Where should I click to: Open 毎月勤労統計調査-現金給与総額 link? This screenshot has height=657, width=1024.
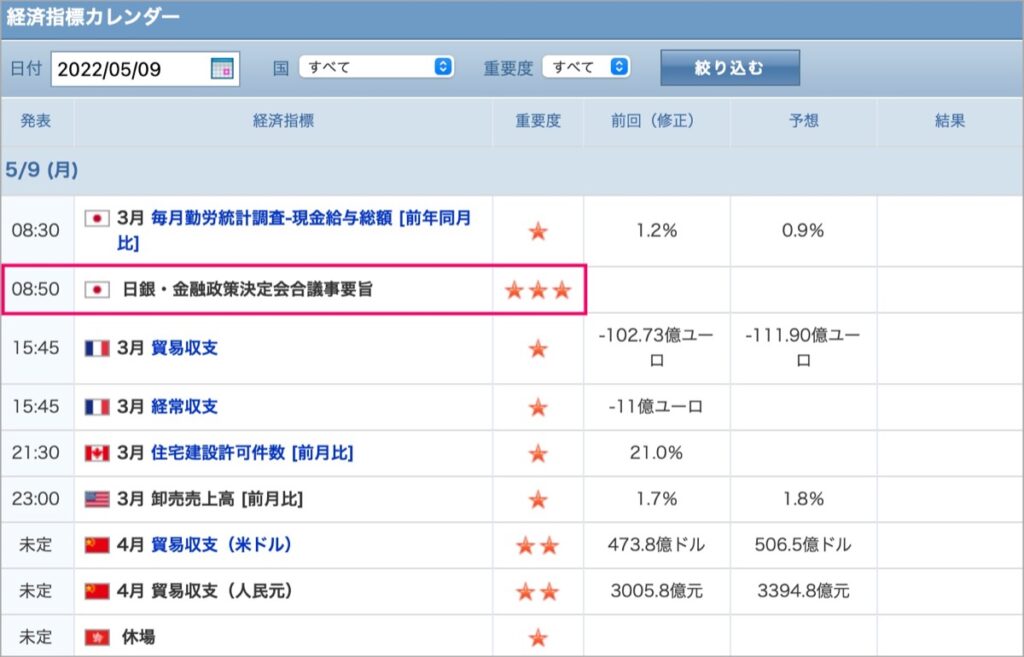click(x=294, y=230)
